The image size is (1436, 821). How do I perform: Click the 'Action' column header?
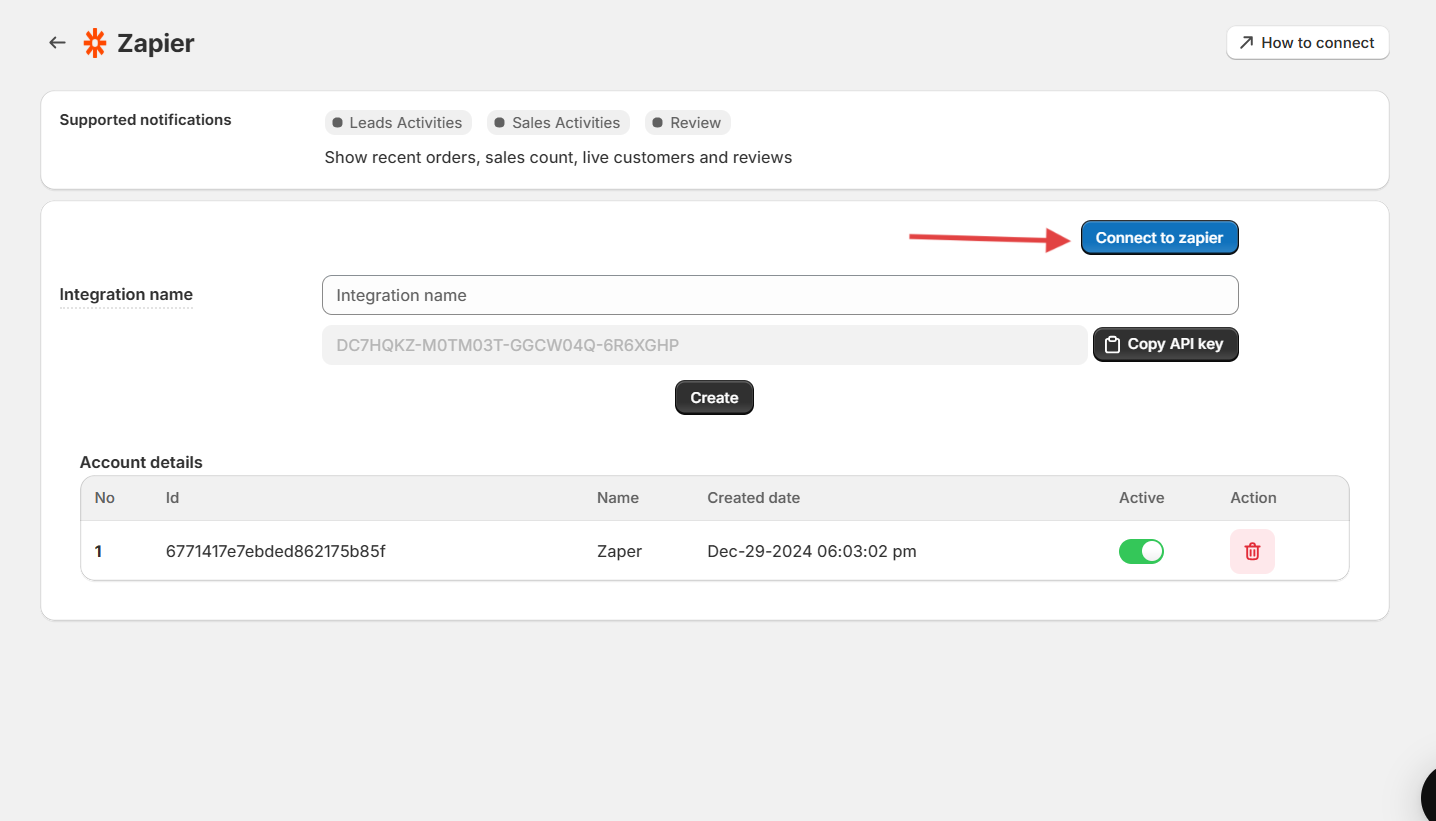click(x=1253, y=498)
